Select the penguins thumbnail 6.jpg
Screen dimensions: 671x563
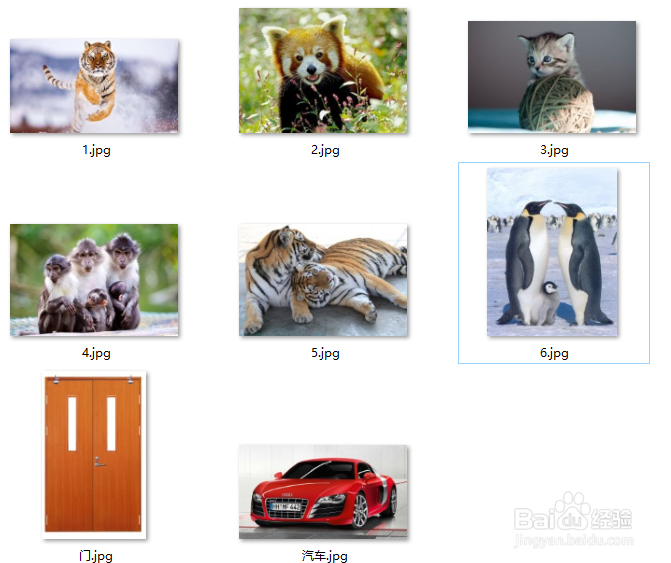pos(552,252)
